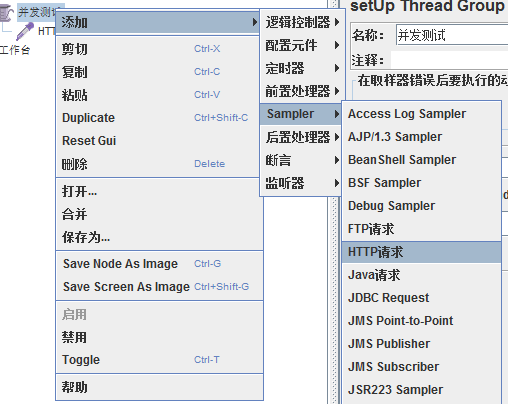Click the 在取样器错误后要执行的 heading
The image size is (508, 404).
click(x=432, y=80)
